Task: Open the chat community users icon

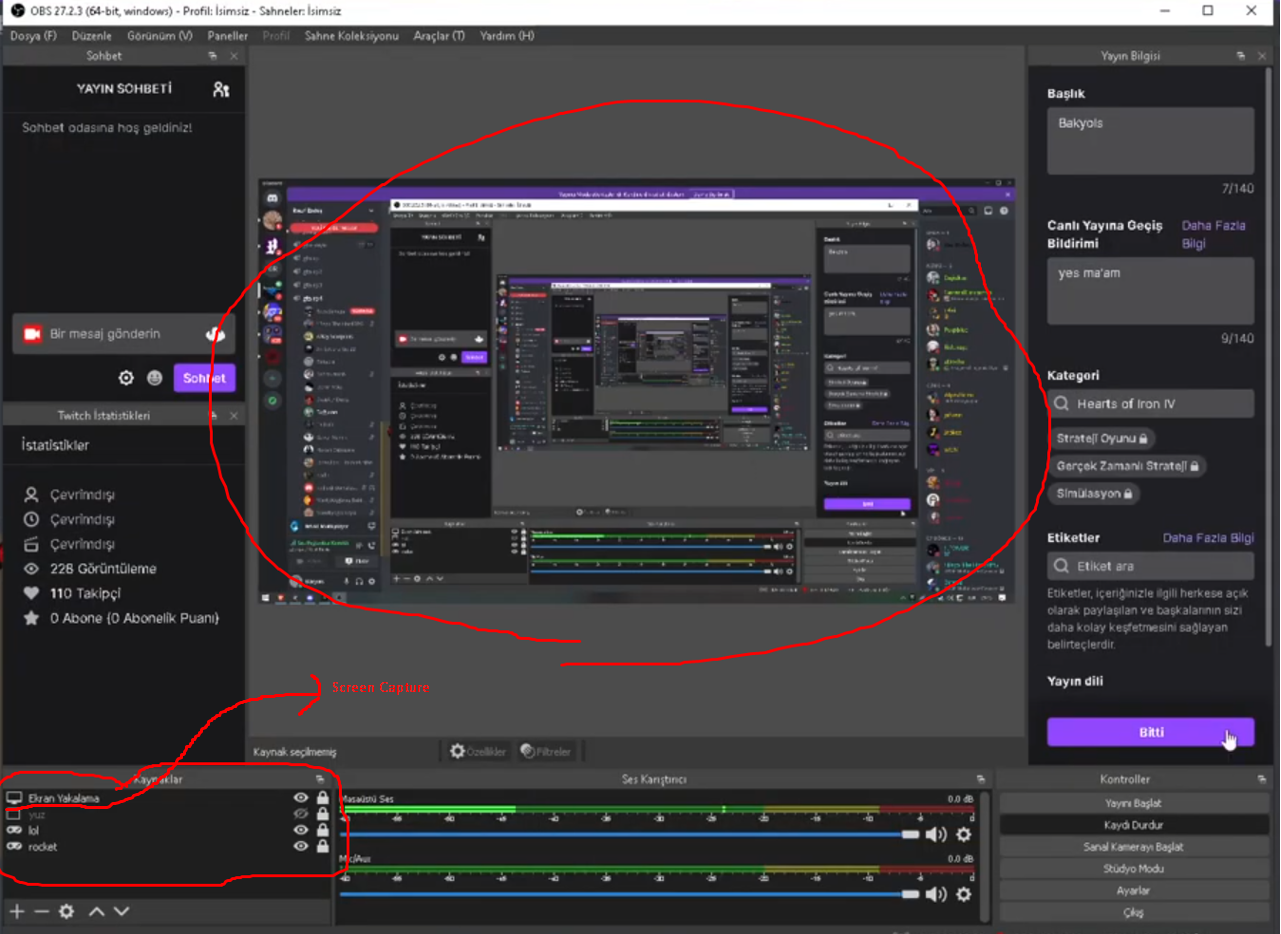Action: 221,89
